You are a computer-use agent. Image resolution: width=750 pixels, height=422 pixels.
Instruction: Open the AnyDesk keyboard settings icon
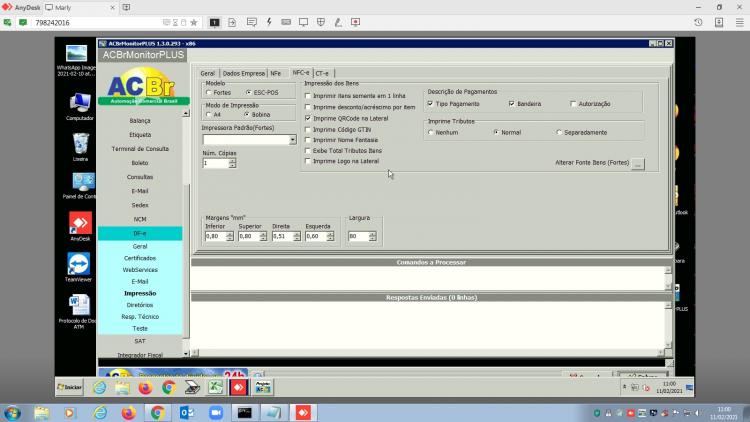tap(286, 22)
